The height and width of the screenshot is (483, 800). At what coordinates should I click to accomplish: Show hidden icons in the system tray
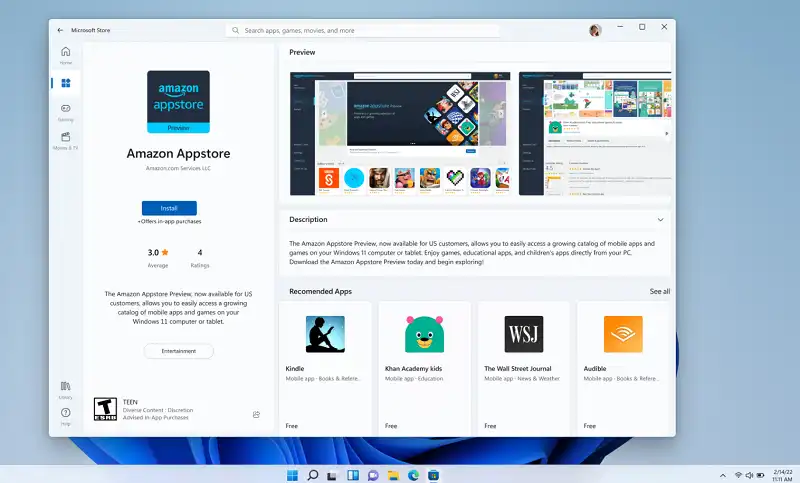[x=723, y=474]
